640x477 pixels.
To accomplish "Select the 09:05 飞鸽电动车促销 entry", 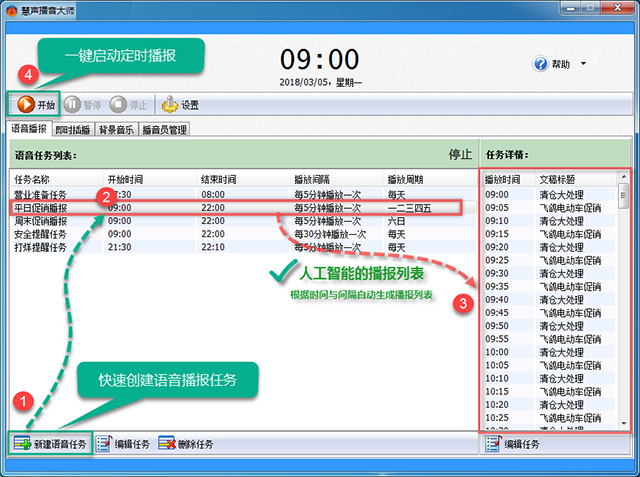I will coord(549,208).
